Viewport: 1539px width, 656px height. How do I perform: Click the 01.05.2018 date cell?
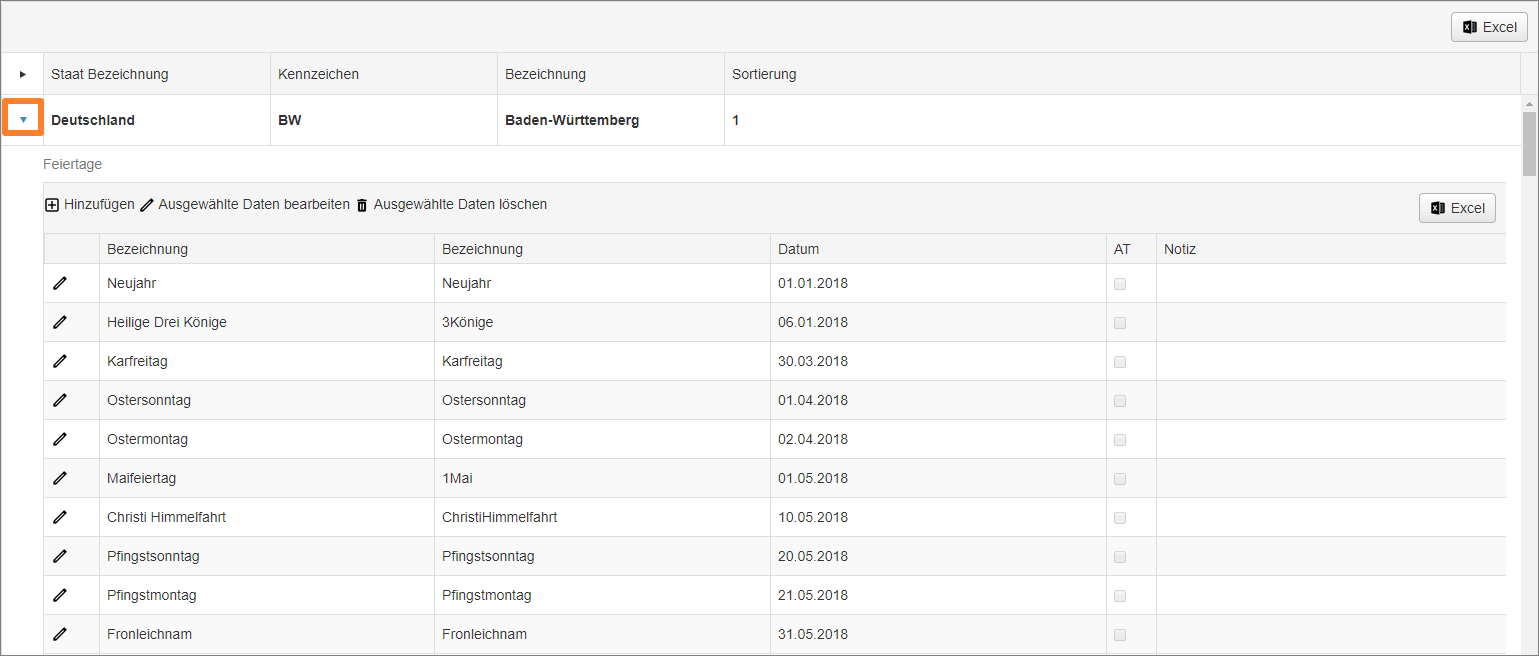(x=938, y=479)
